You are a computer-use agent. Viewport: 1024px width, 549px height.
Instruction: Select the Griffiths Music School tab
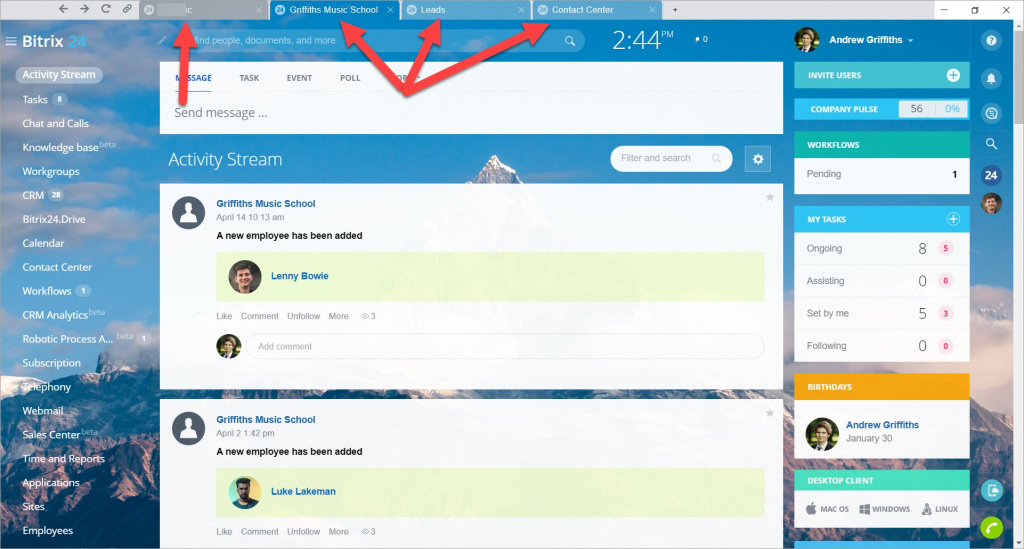[334, 10]
